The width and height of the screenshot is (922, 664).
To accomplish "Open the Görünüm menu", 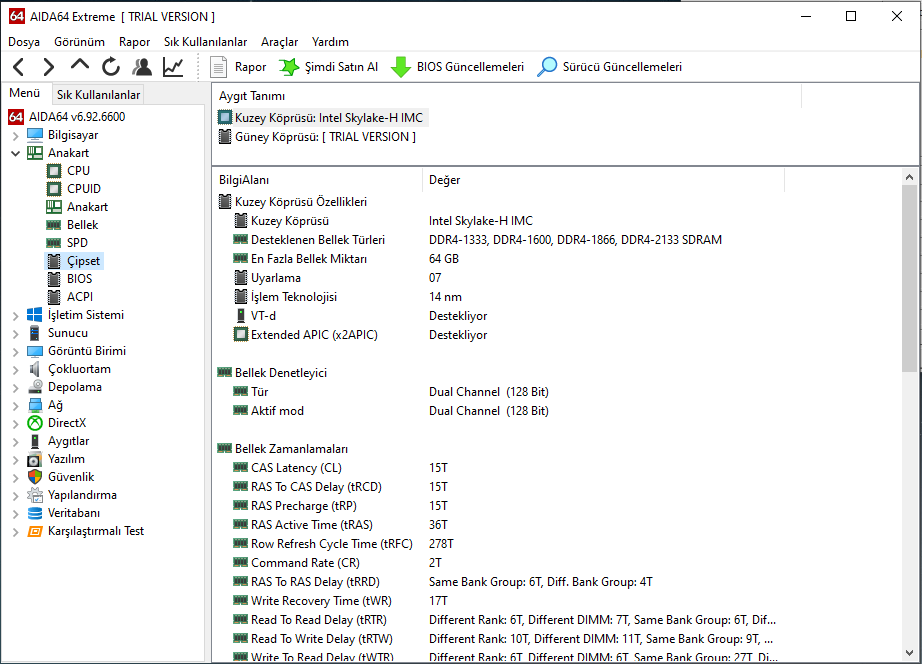I will pyautogui.click(x=79, y=42).
